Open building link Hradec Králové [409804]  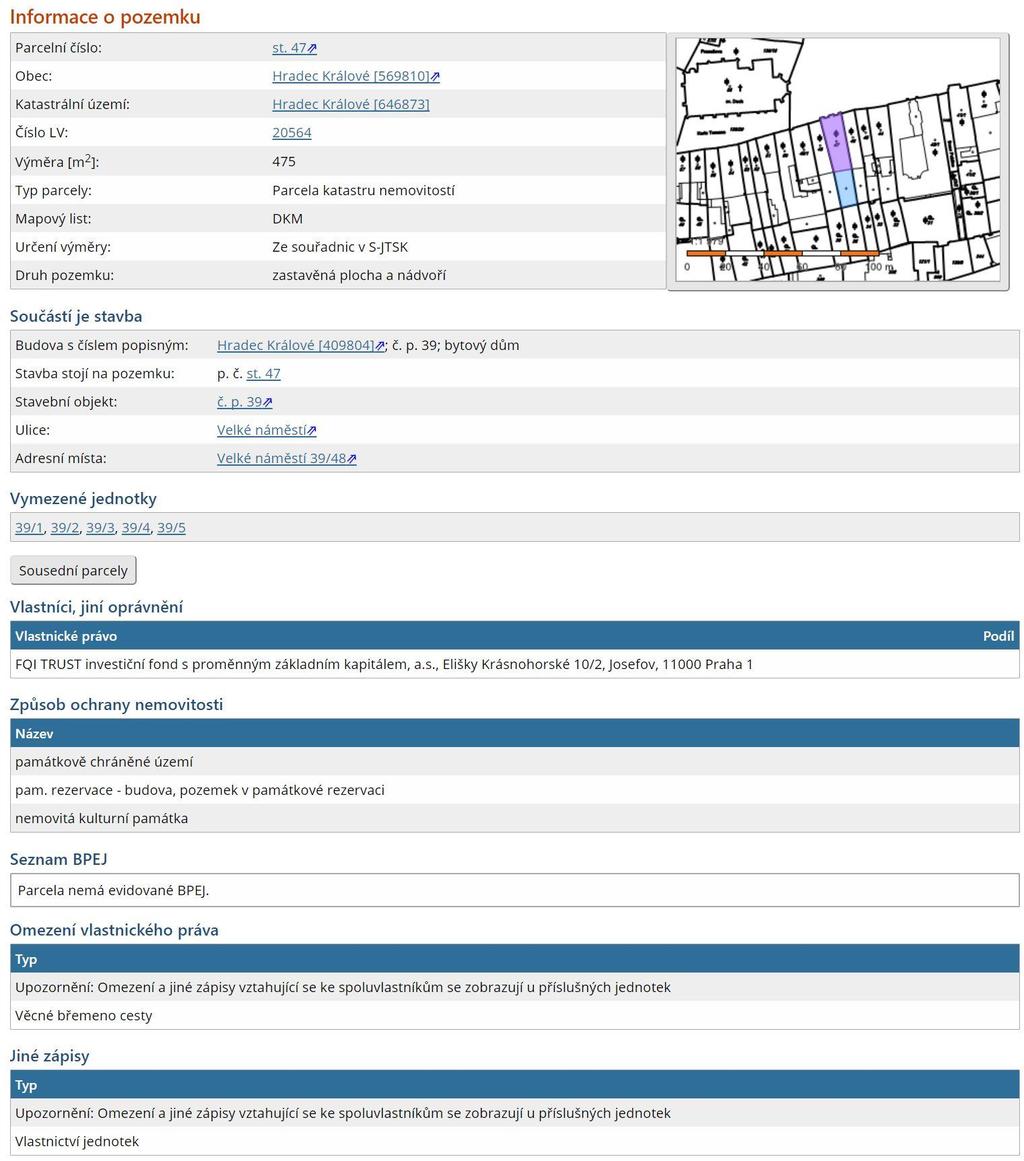295,345
